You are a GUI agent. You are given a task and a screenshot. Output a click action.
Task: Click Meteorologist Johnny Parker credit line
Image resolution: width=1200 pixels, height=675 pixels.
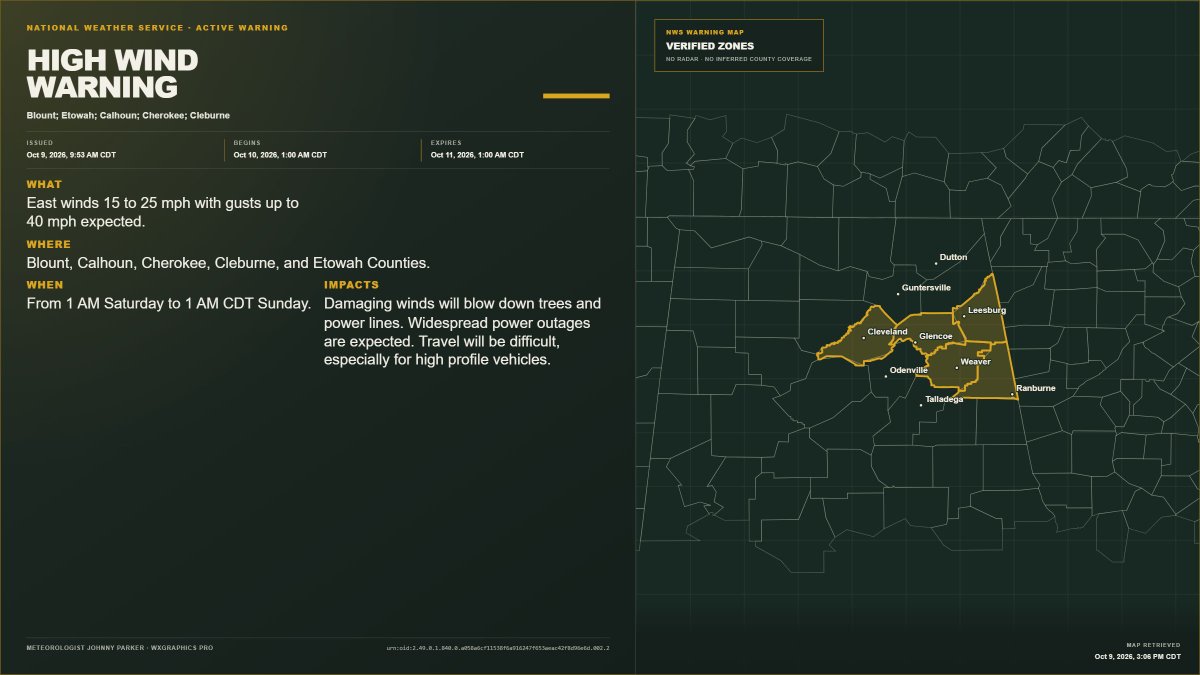point(120,648)
